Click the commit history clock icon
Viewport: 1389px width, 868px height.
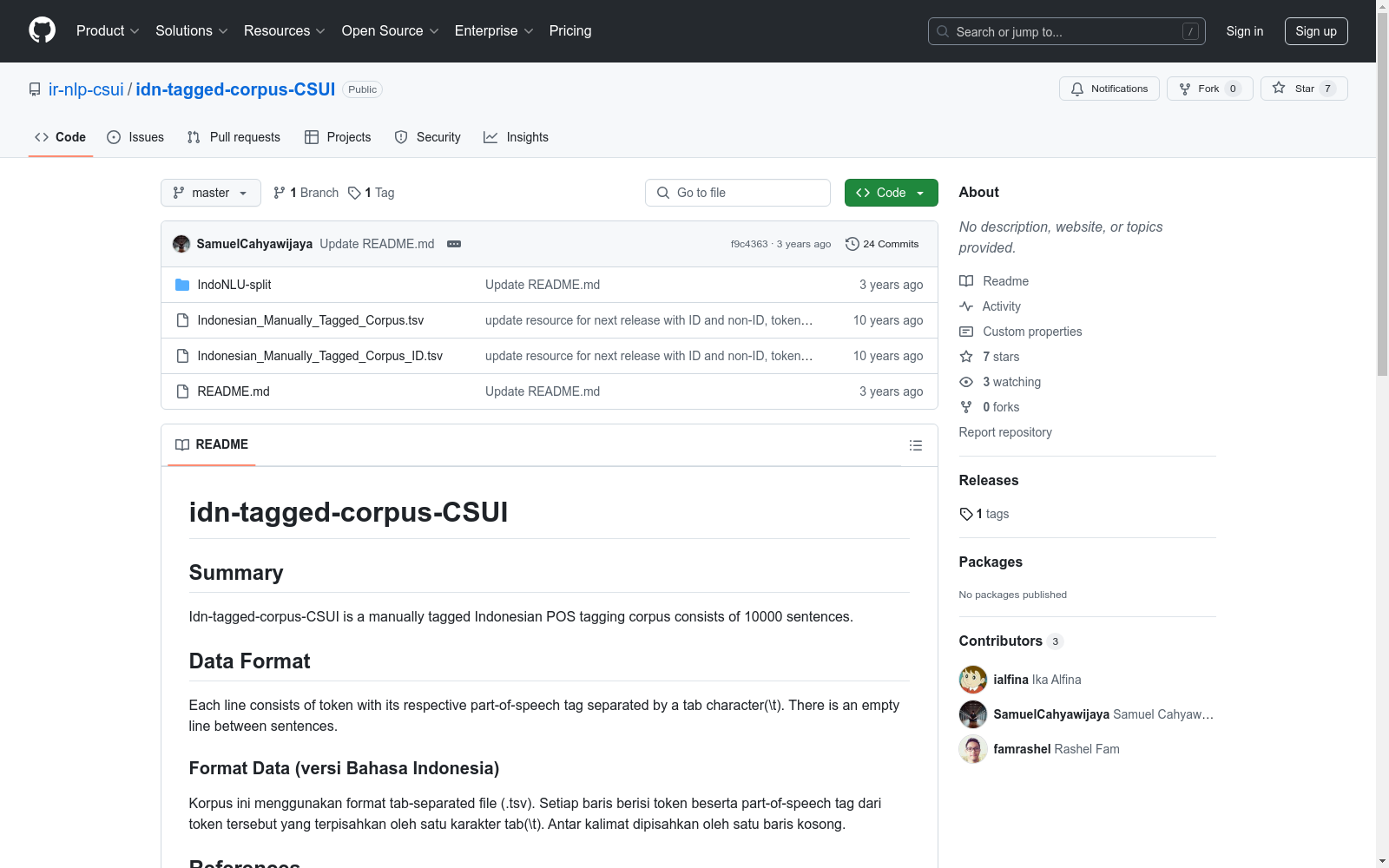point(852,244)
